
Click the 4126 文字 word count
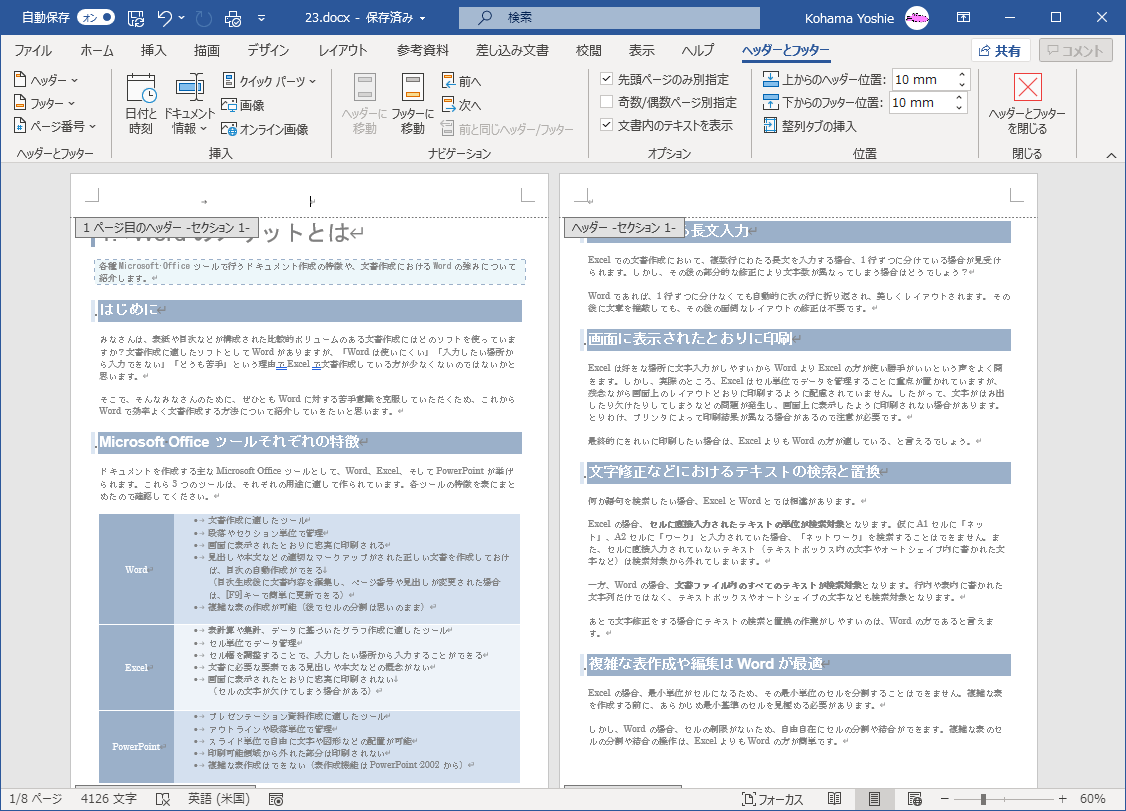pyautogui.click(x=108, y=799)
